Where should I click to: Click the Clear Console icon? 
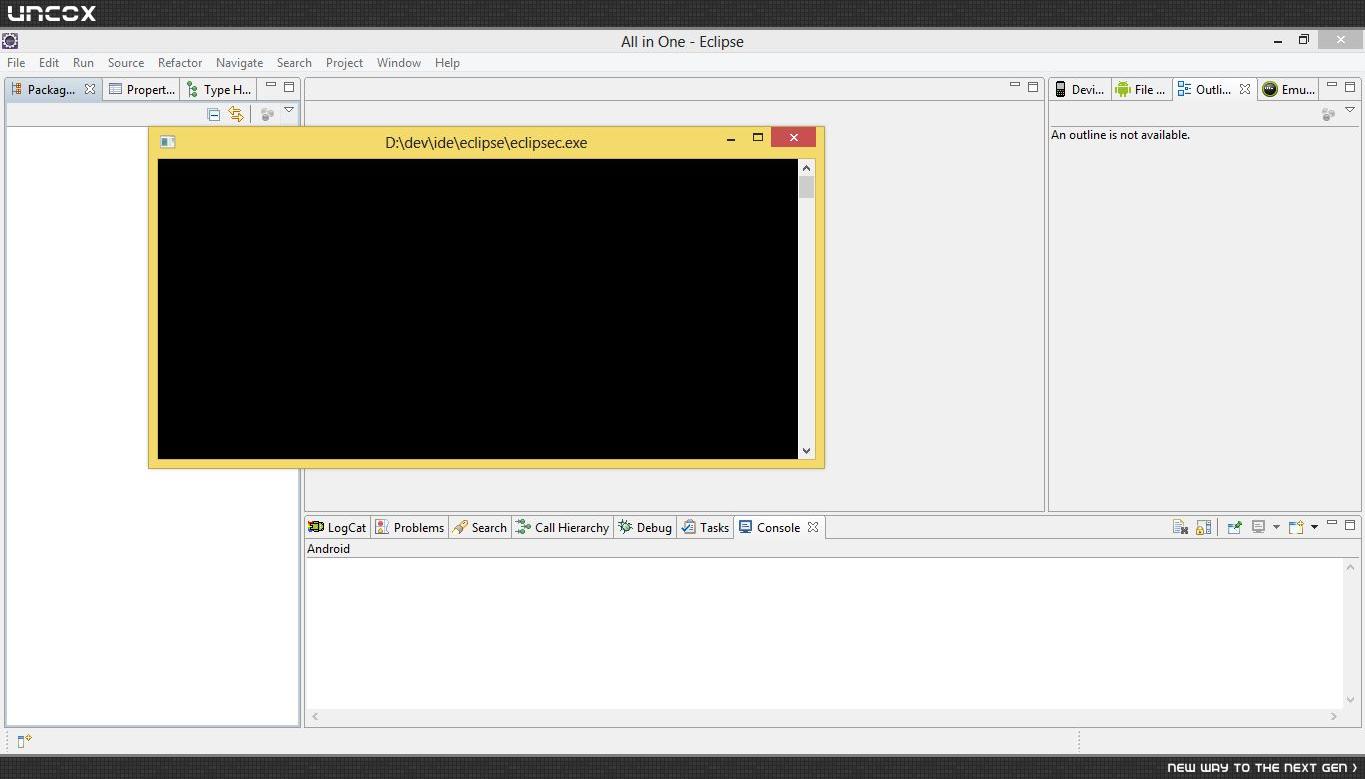tap(1180, 527)
